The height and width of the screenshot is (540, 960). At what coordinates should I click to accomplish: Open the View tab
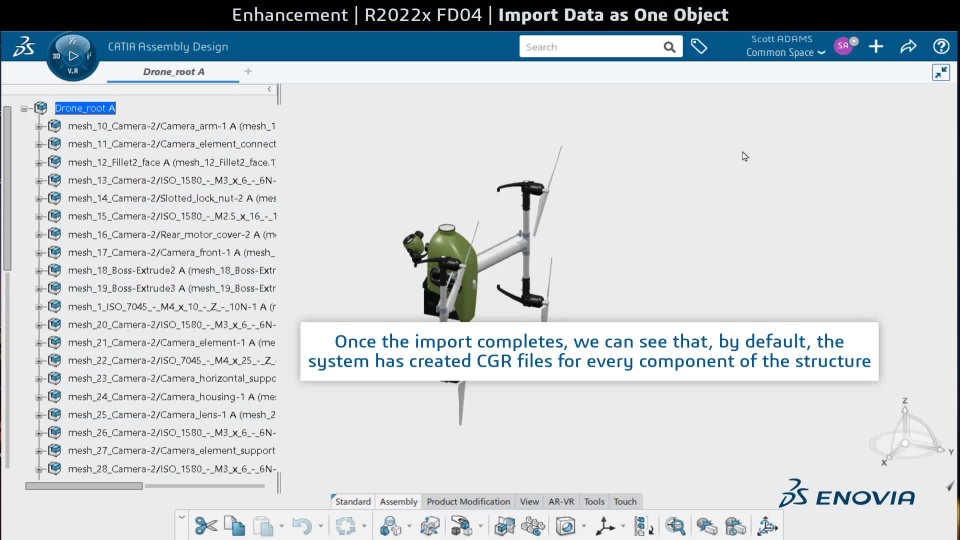click(x=530, y=501)
